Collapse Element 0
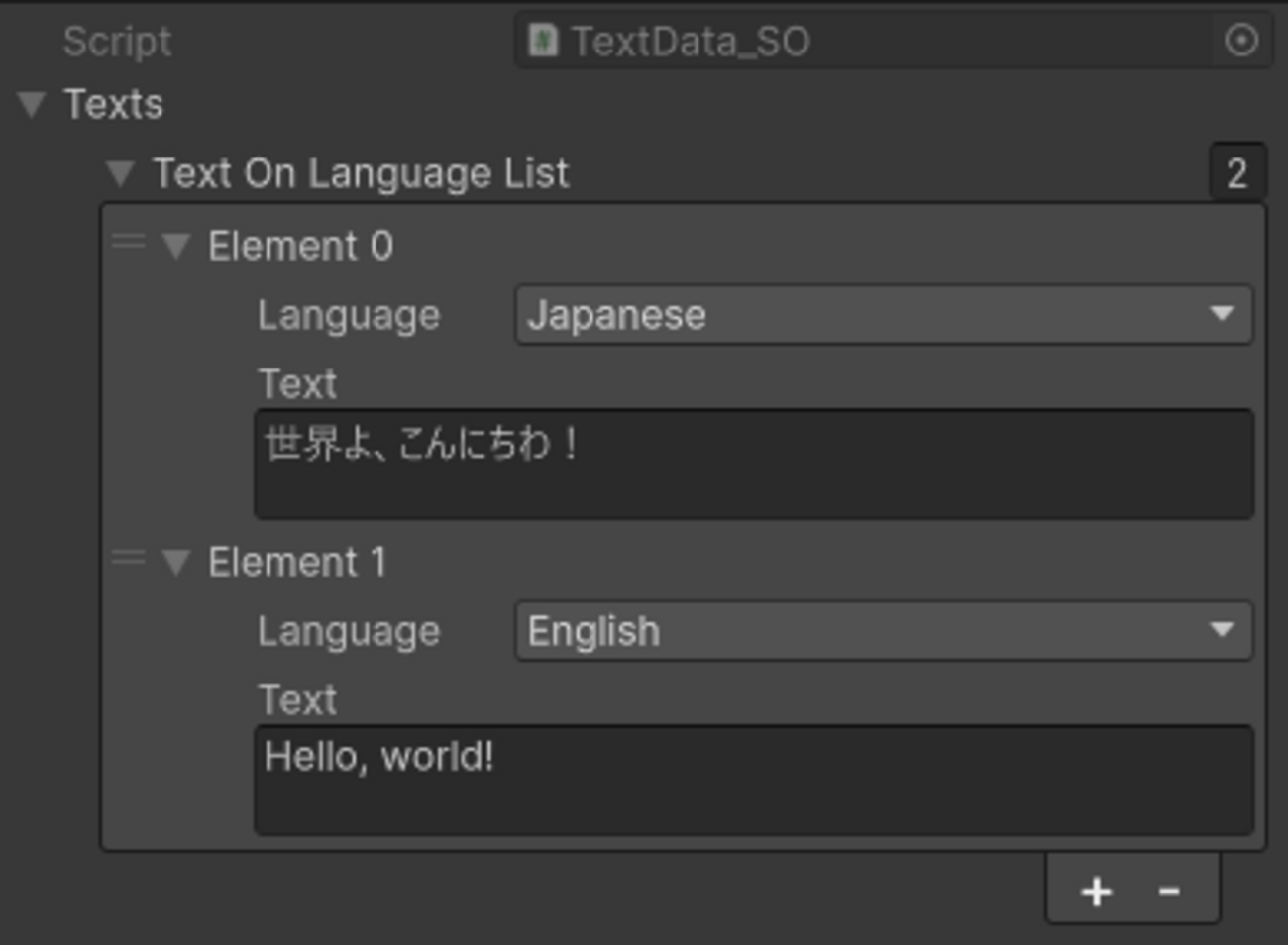The height and width of the screenshot is (945, 1288). [176, 245]
